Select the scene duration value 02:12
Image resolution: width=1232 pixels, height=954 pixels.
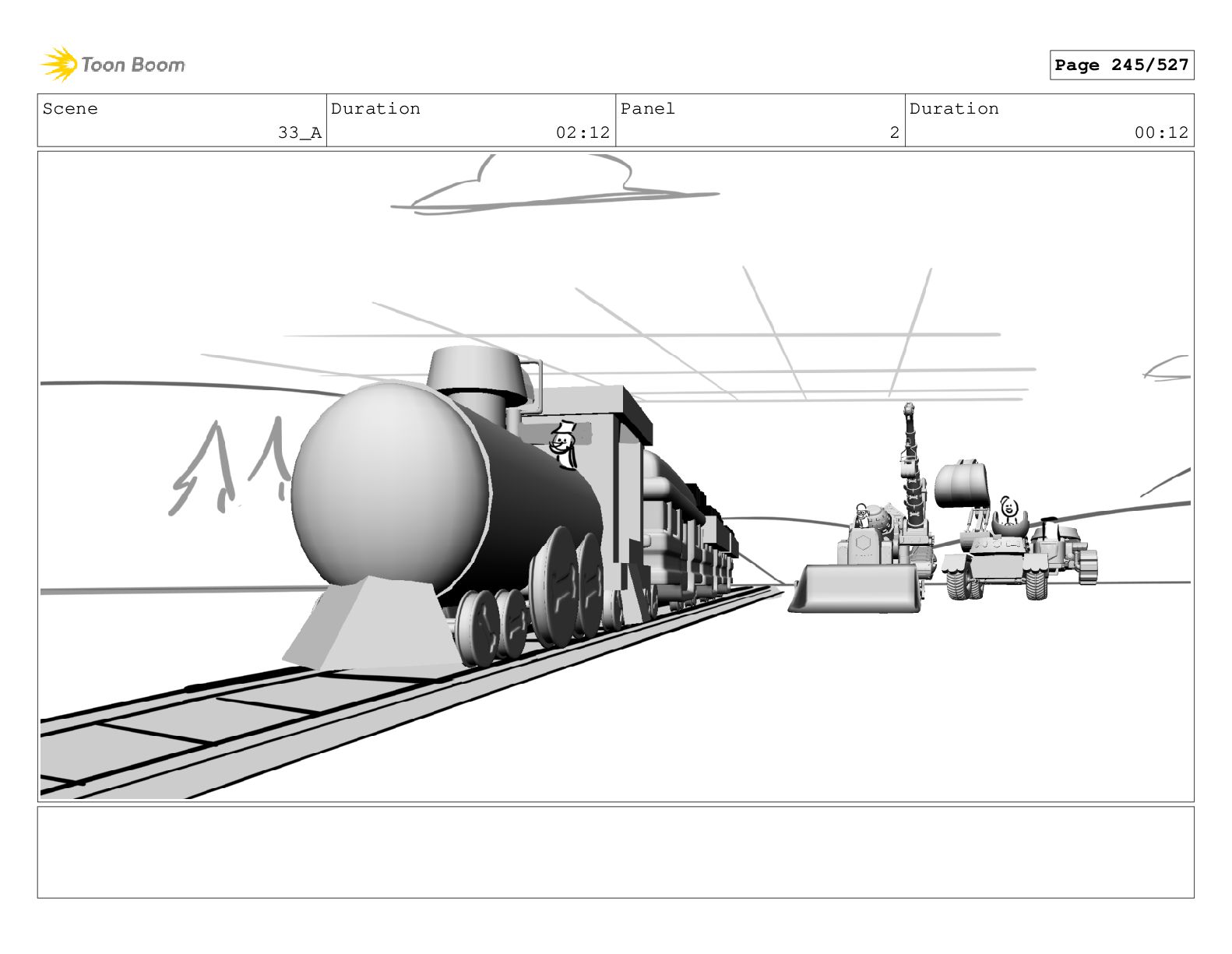[583, 133]
